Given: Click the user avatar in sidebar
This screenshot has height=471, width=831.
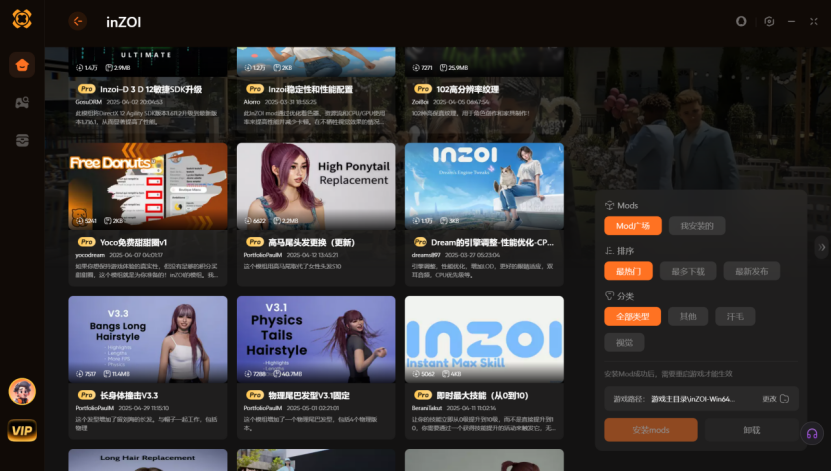Looking at the screenshot, I should click(x=22, y=392).
